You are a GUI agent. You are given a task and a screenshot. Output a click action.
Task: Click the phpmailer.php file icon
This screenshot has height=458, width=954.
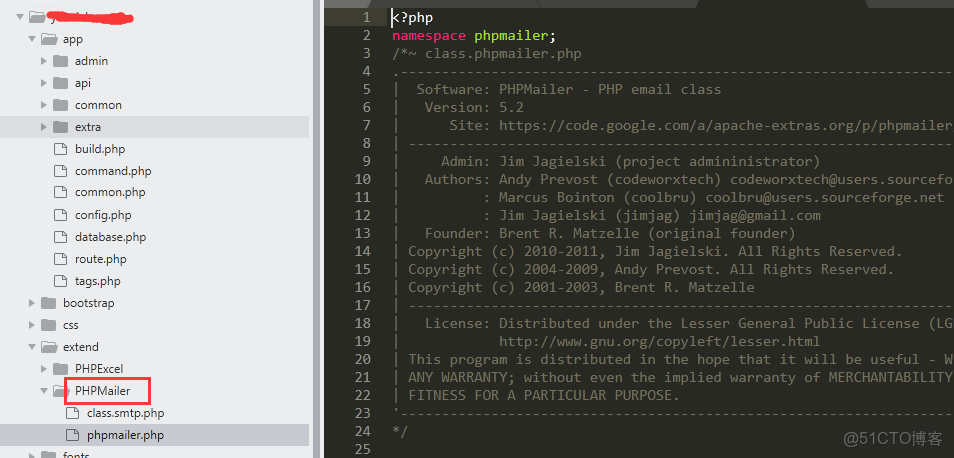[72, 435]
